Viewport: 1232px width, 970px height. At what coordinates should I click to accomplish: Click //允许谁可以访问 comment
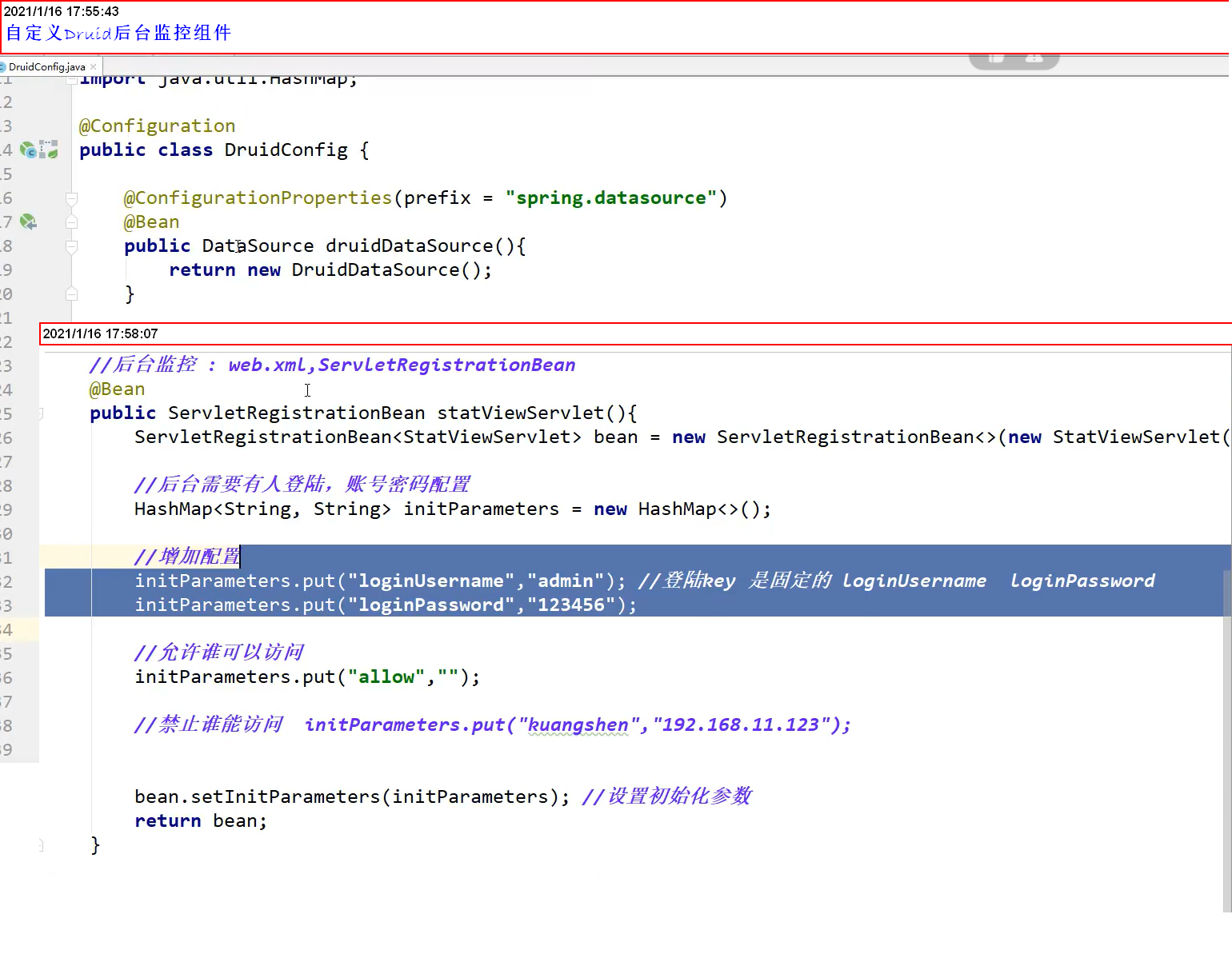click(x=219, y=653)
